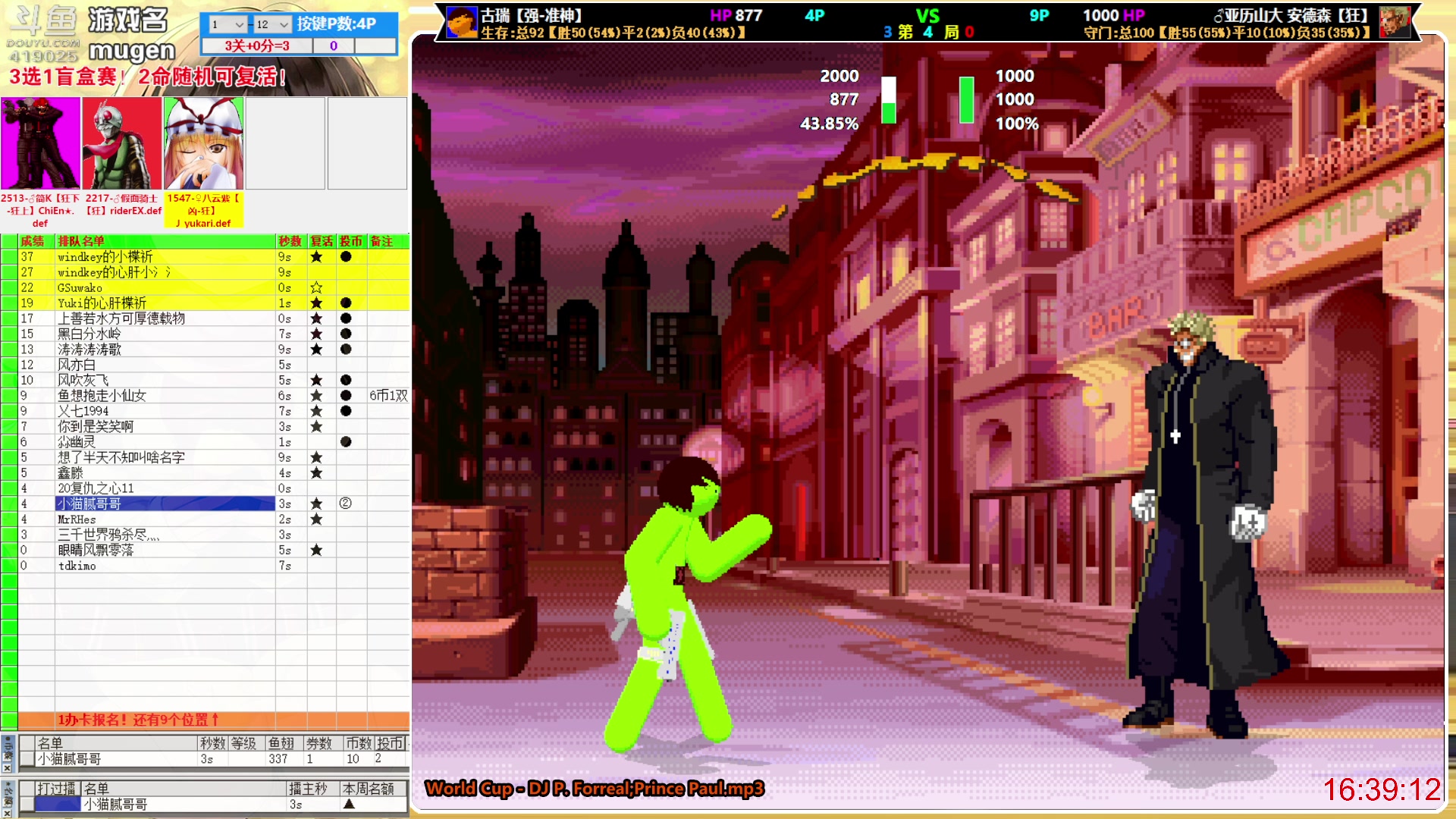This screenshot has width=1456, height=819.
Task: Select row selector box beside 小猫腻哥哥 in 名单 panel
Action: (x=27, y=759)
